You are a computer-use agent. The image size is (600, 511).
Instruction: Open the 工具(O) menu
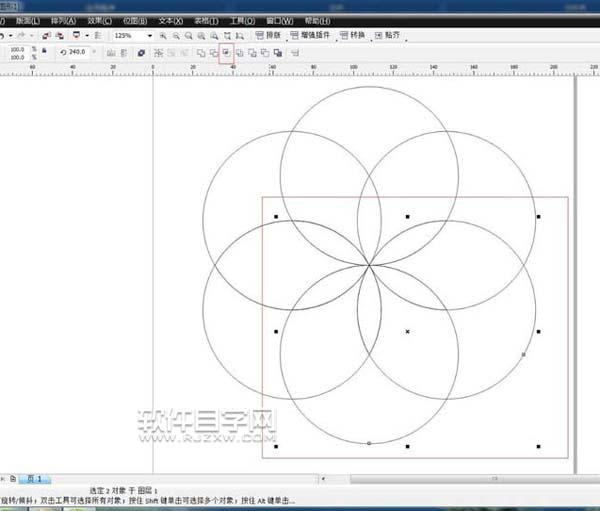coord(240,19)
